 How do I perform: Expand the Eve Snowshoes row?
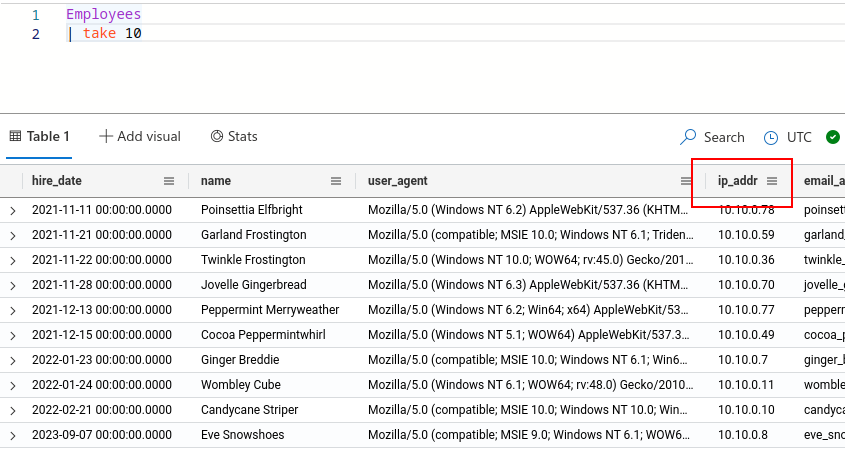(13, 436)
